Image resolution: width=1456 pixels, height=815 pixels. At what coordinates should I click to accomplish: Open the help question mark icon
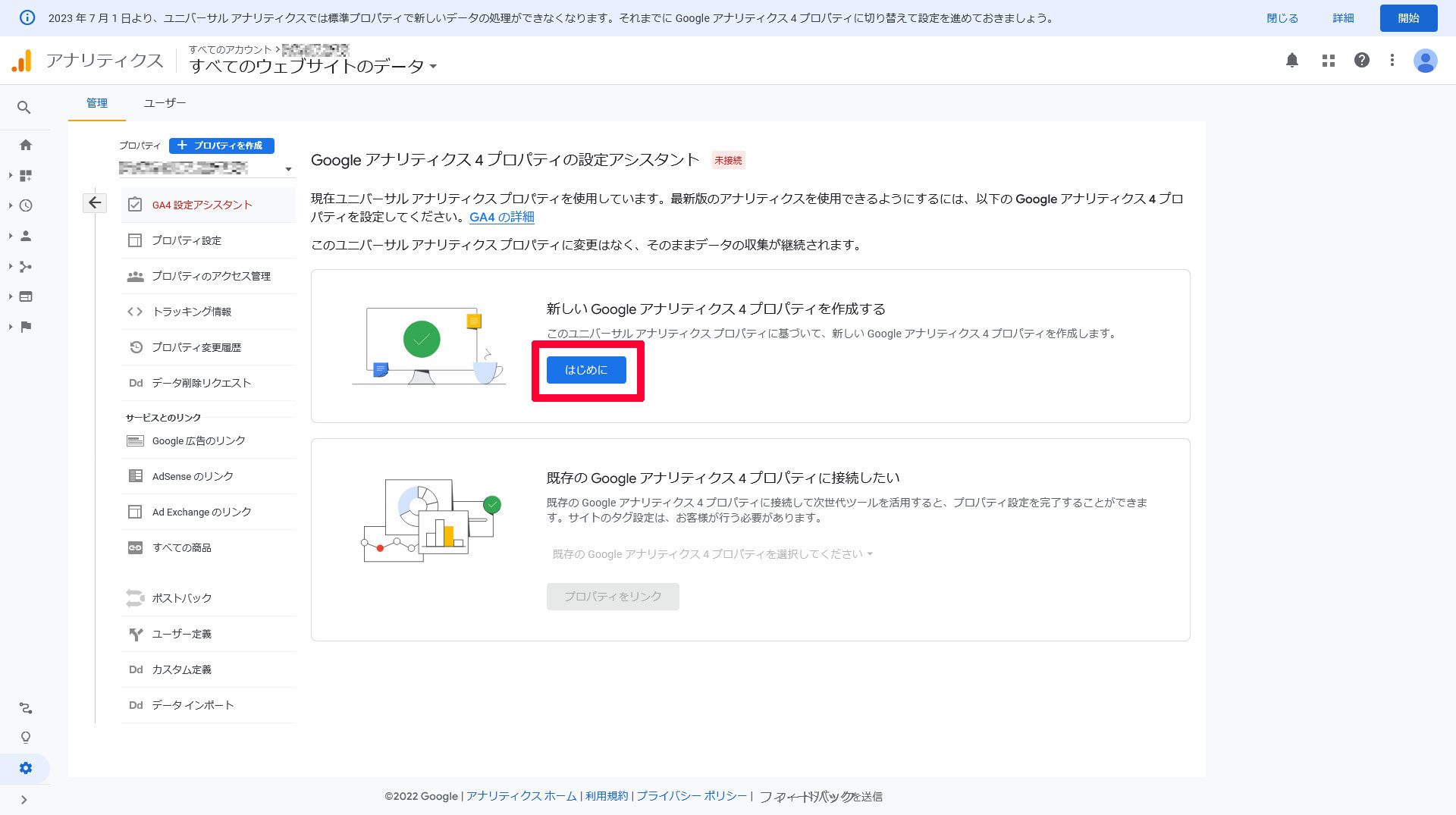1362,60
